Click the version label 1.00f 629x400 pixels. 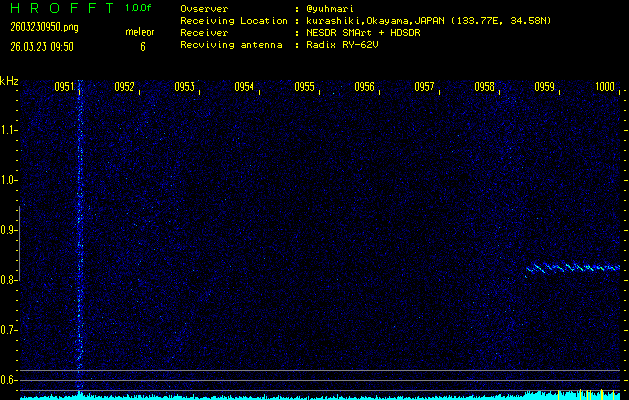point(138,8)
